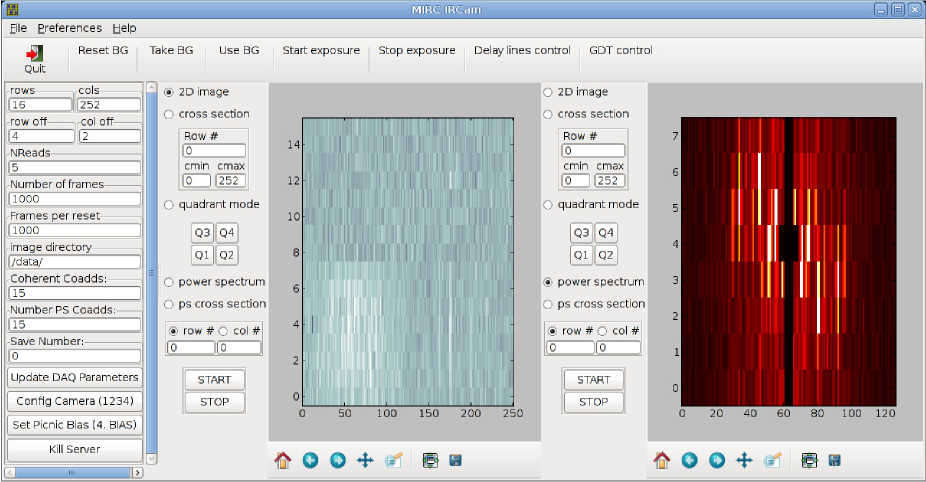The height and width of the screenshot is (482, 926).
Task: Open the Help menu
Action: (x=124, y=28)
